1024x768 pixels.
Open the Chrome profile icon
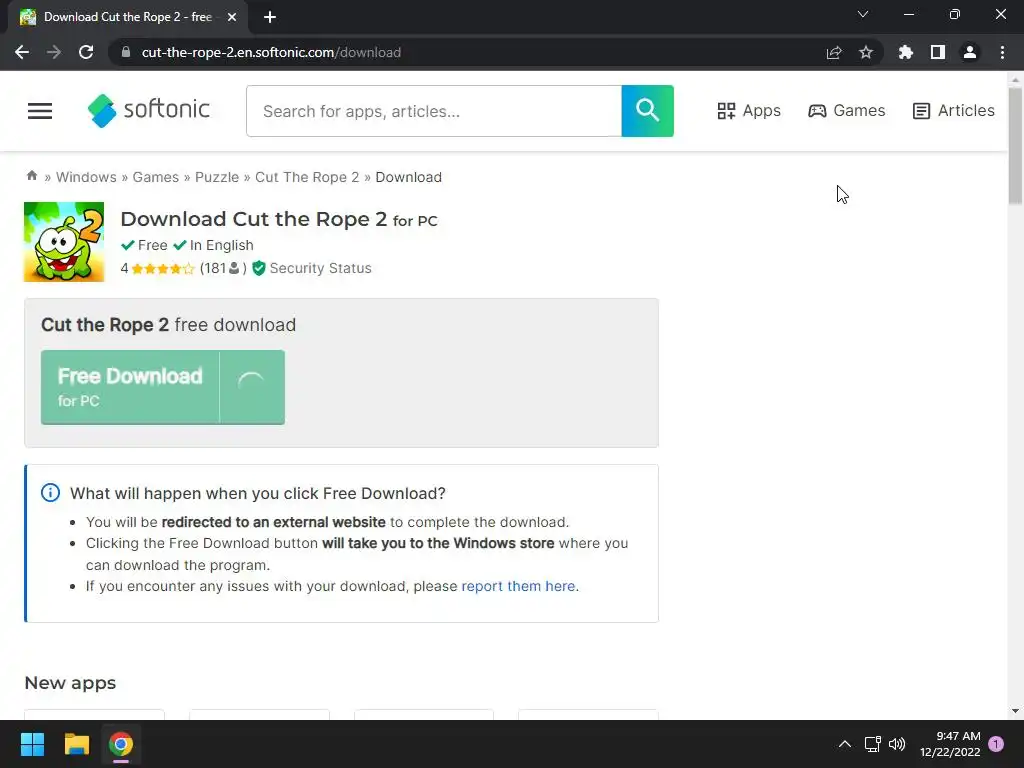970,52
